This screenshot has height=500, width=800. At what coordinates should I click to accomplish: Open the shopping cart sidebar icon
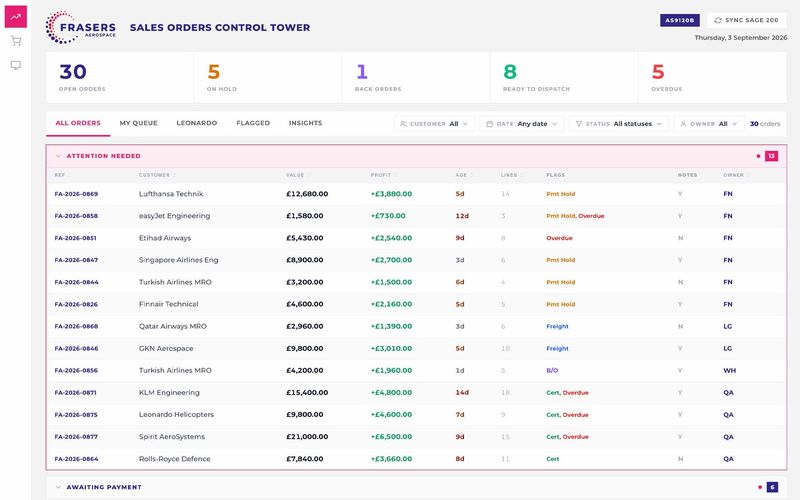(x=16, y=41)
